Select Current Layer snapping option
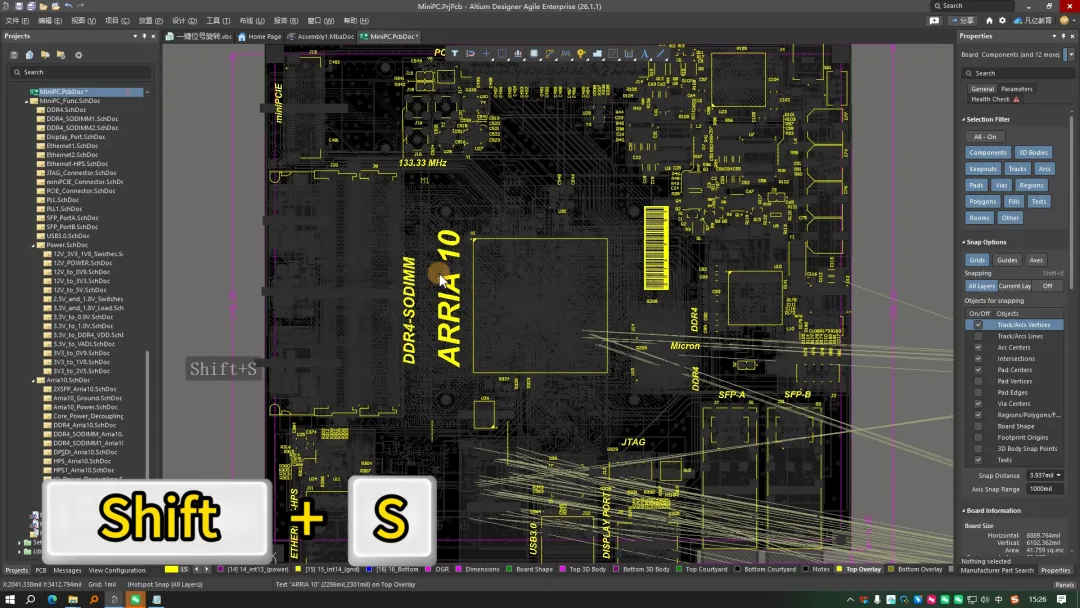Viewport: 1080px width, 608px height. (1015, 286)
